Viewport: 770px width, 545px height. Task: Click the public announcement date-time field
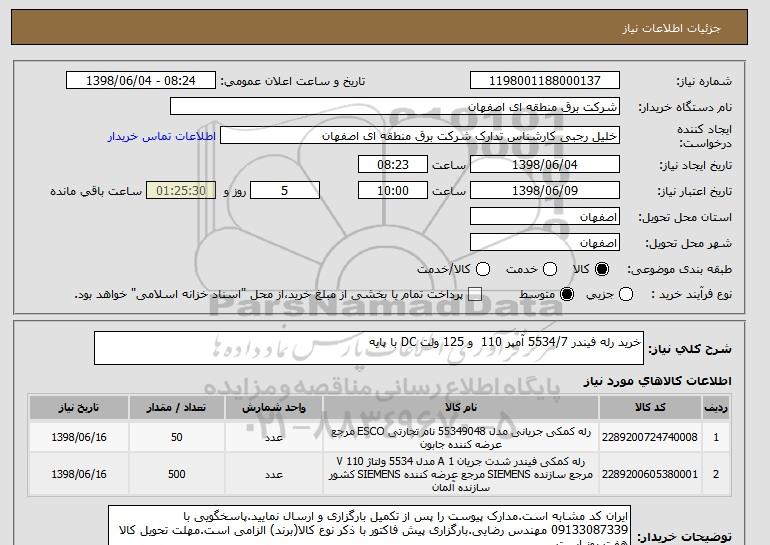141,81
